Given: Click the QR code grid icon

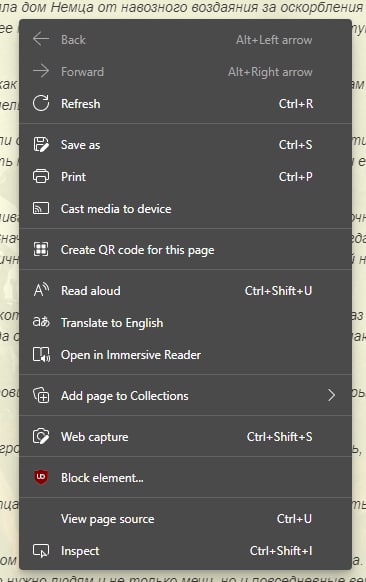Looking at the screenshot, I should [41, 249].
